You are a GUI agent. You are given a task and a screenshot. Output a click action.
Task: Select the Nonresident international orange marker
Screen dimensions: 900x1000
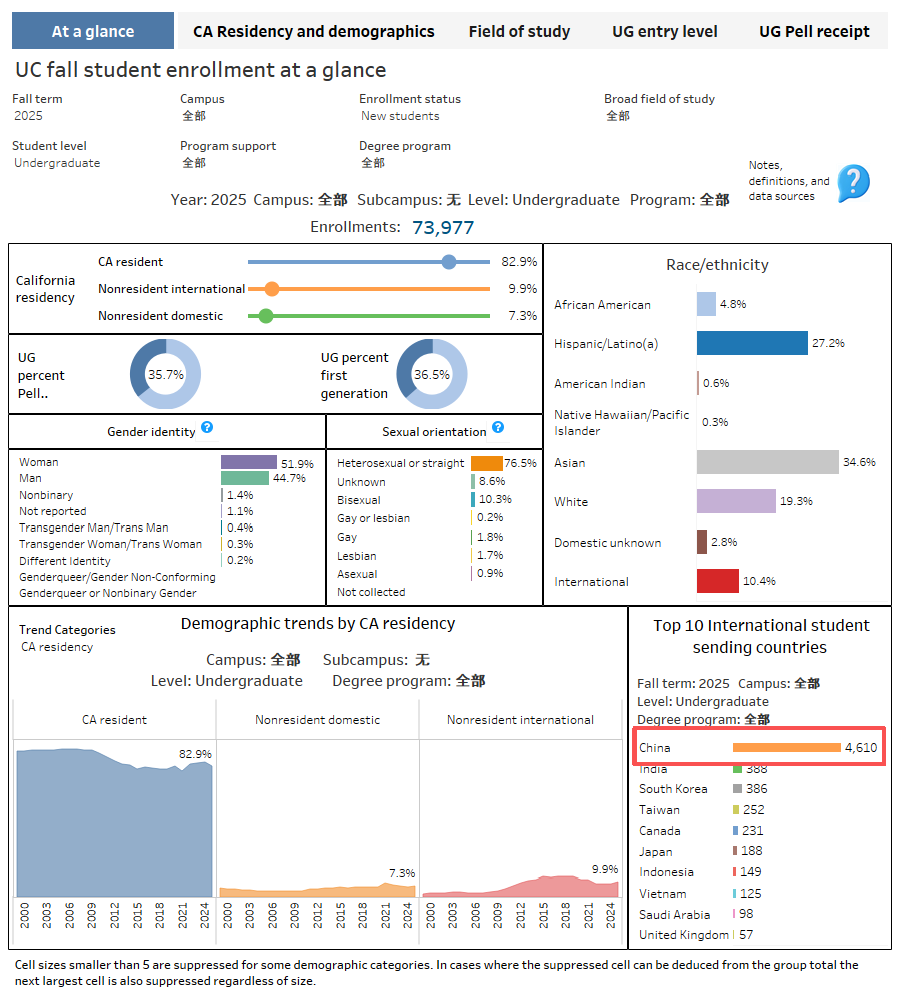pos(271,289)
